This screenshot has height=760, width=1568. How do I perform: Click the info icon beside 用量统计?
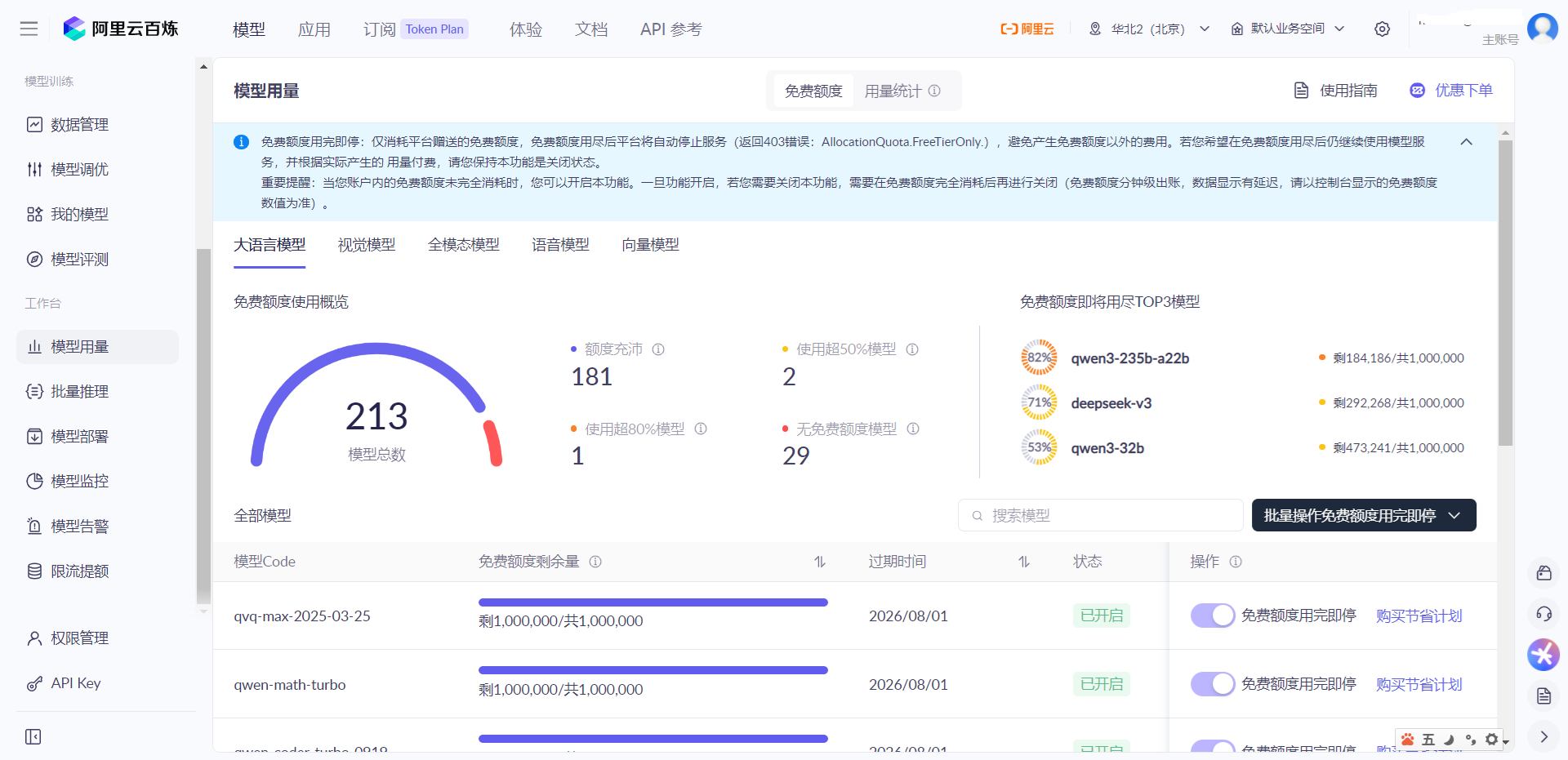pyautogui.click(x=934, y=91)
